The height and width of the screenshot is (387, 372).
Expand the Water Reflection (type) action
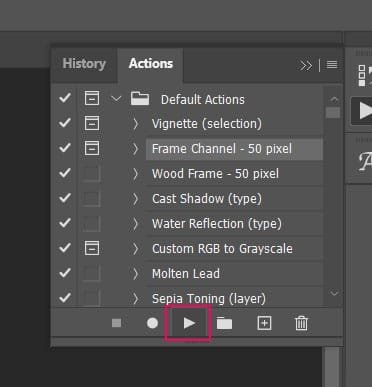click(135, 224)
